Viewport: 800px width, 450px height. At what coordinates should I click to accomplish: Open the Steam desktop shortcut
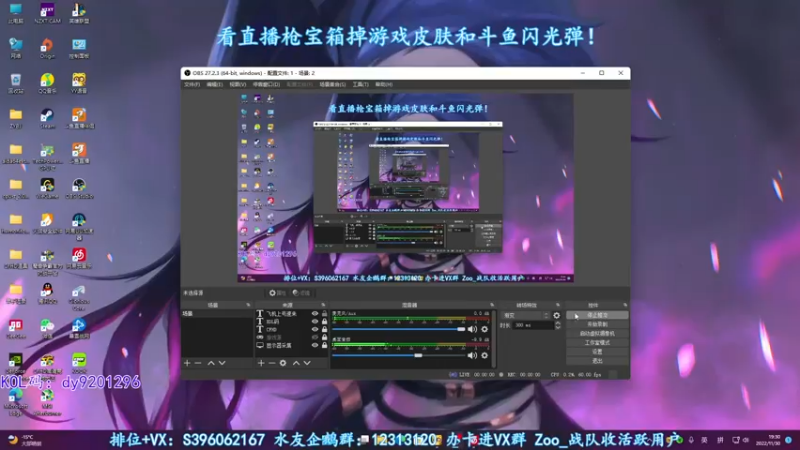[x=47, y=118]
